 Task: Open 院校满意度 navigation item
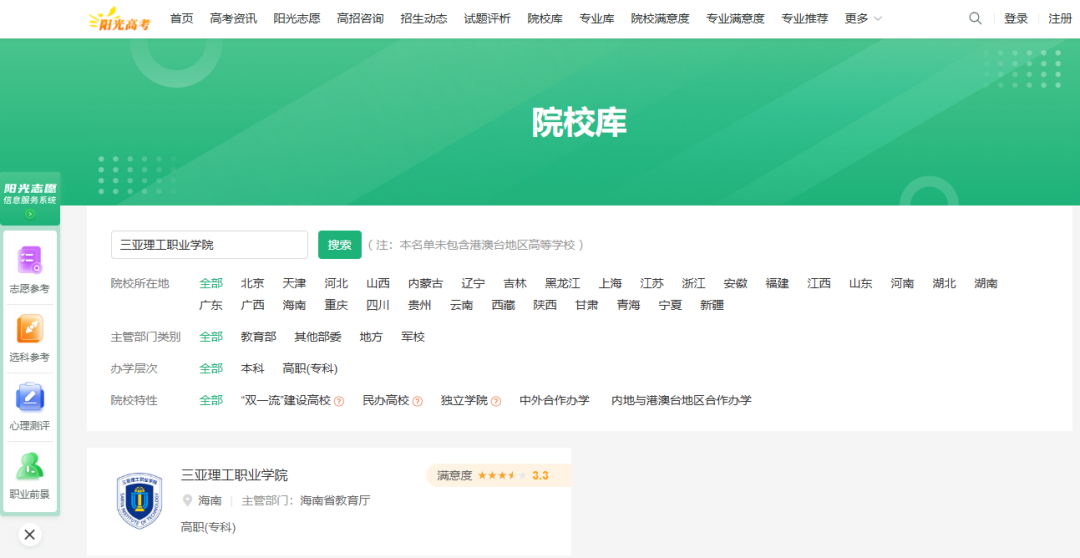point(660,19)
